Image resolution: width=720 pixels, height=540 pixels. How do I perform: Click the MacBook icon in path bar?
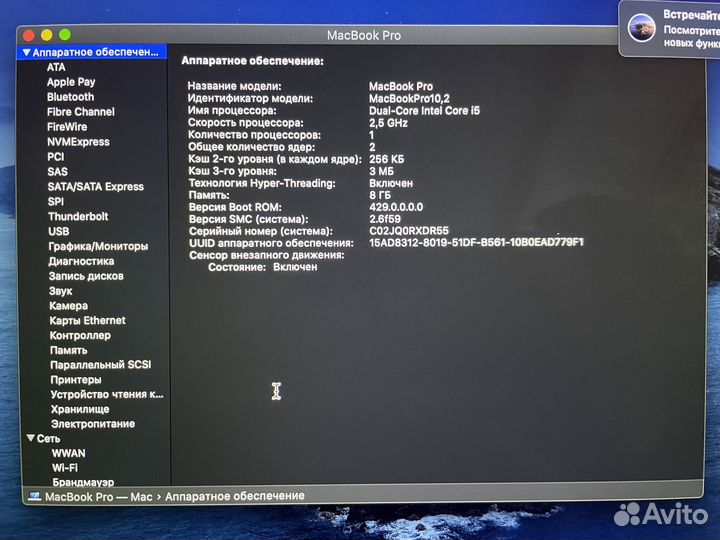click(x=34, y=496)
